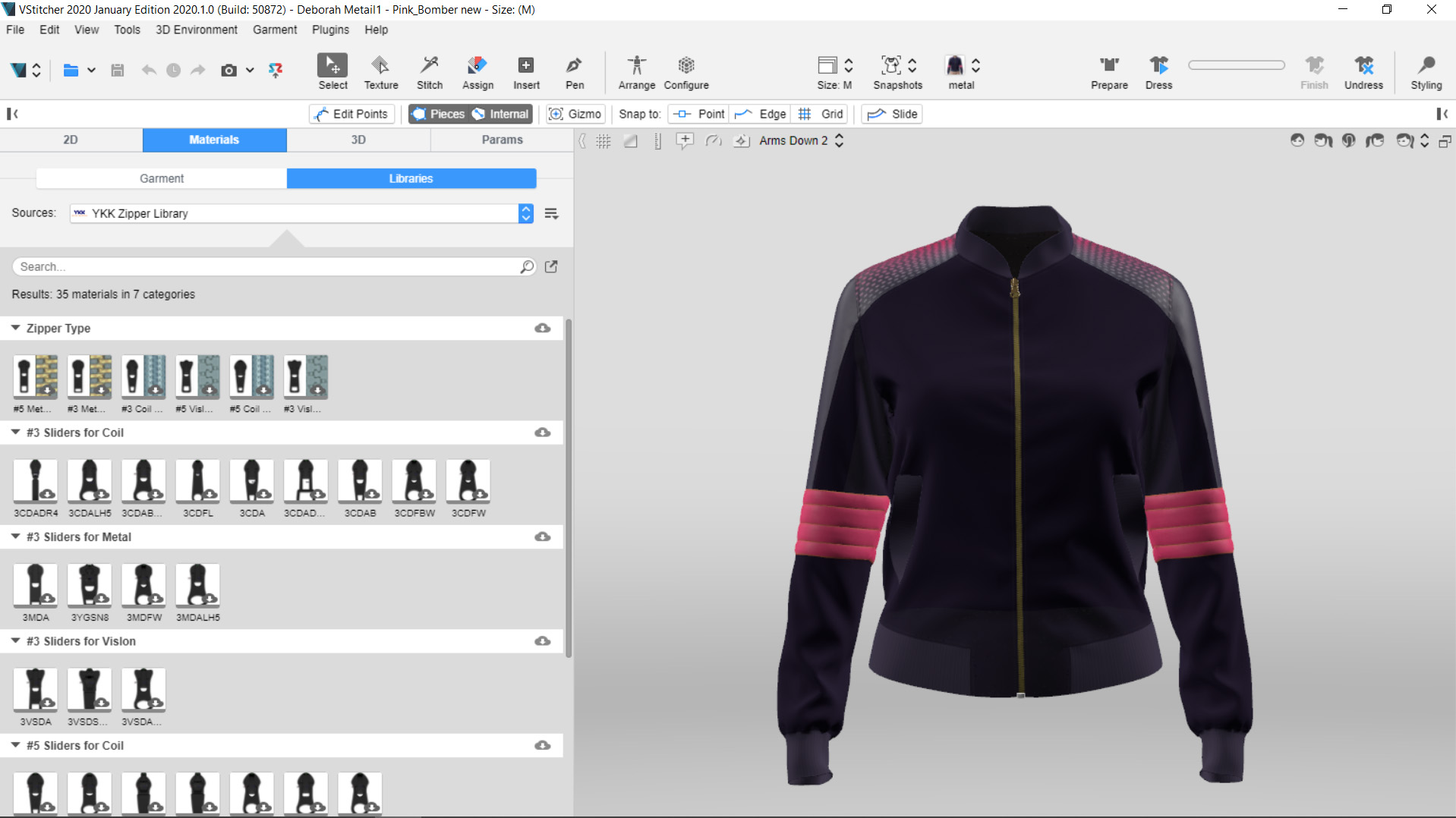Enable Snap to Edge
Screen dimensions: 1456x818
[x=761, y=114]
